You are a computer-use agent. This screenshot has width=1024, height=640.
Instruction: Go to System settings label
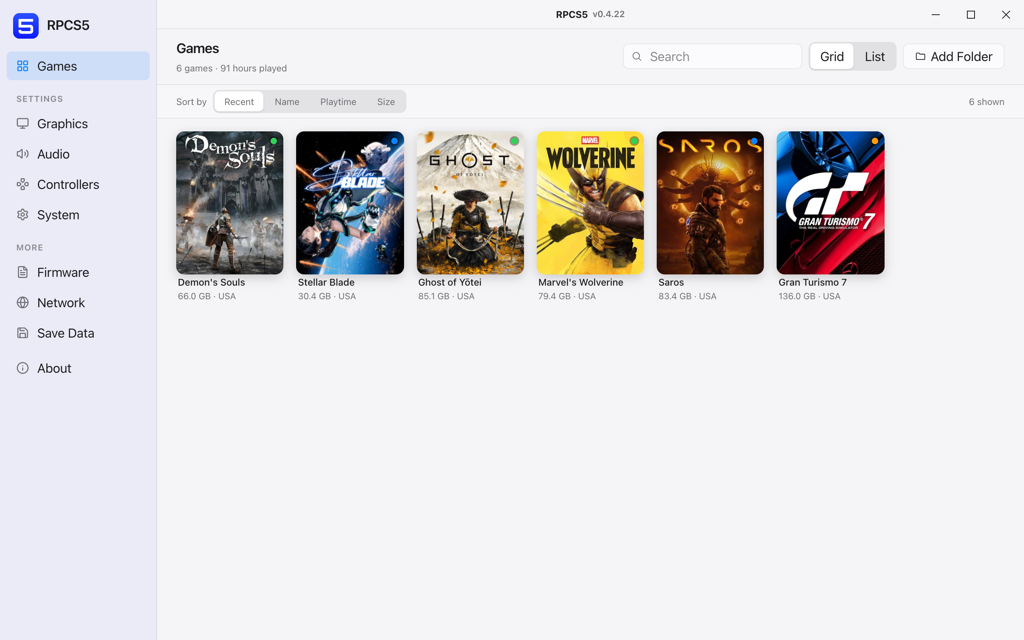pos(58,215)
